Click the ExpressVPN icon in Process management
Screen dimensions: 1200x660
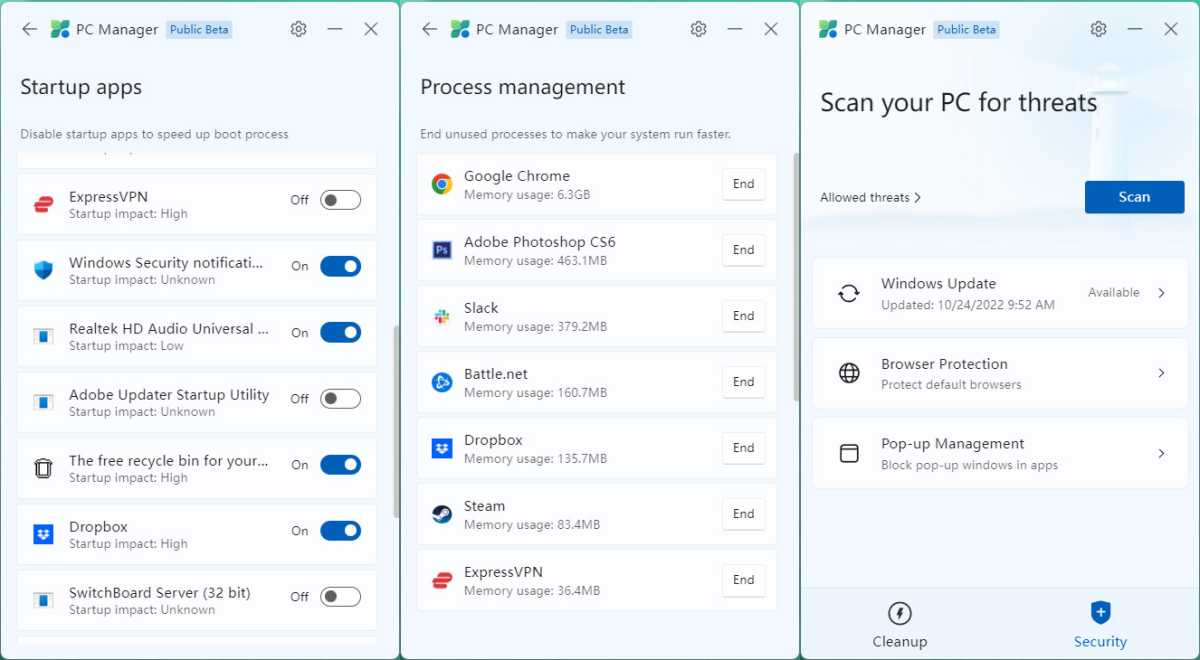(442, 580)
